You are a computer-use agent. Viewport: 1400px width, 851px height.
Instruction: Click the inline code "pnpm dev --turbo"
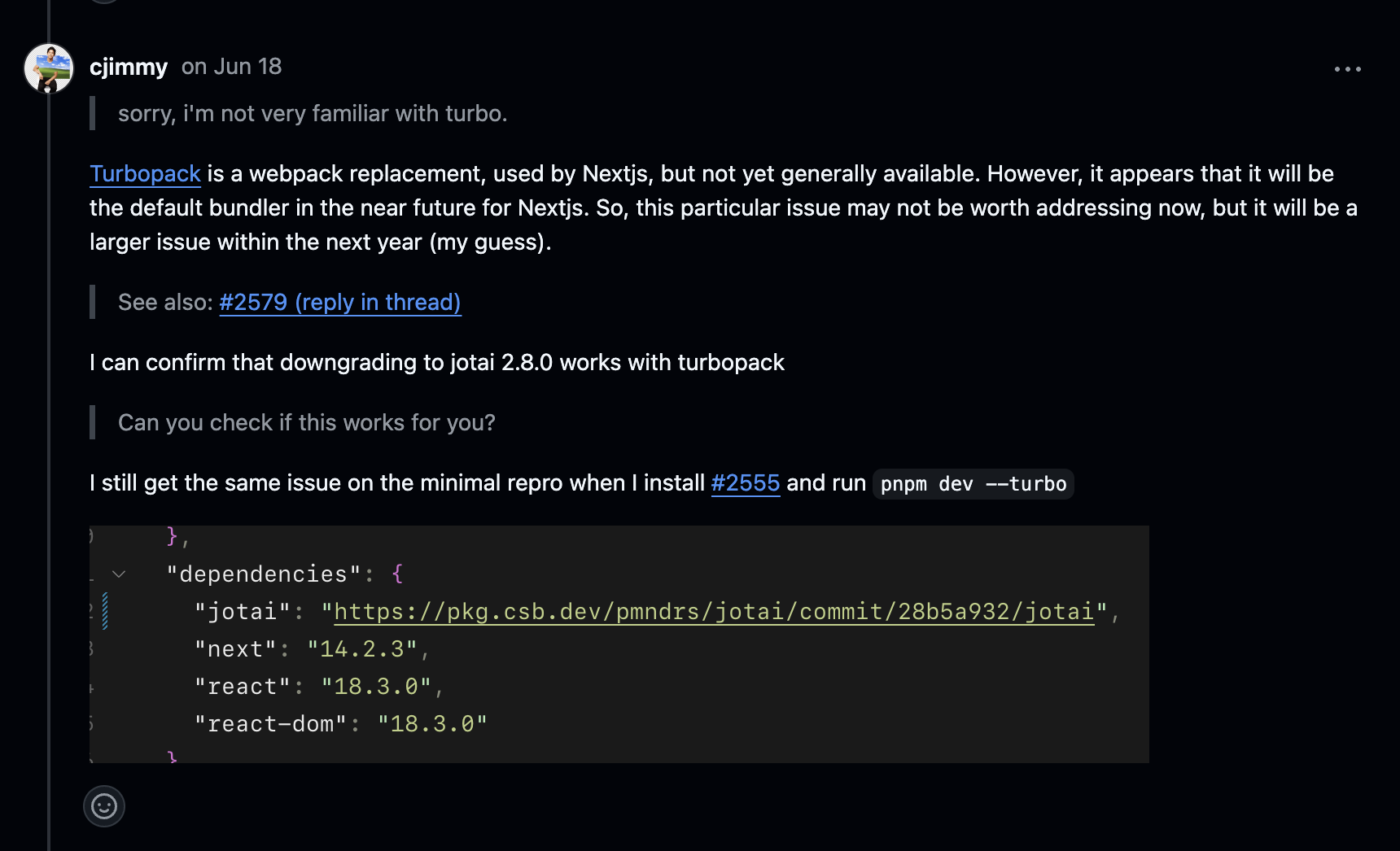(973, 484)
